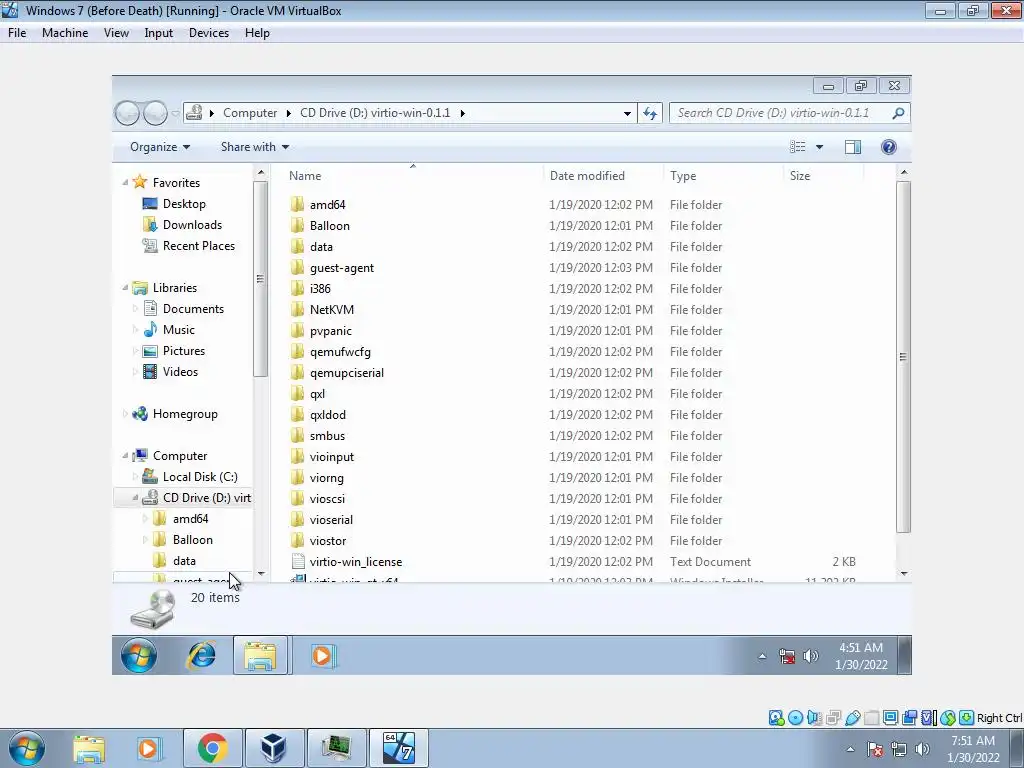Select Recent Places in Favorites

189,246
